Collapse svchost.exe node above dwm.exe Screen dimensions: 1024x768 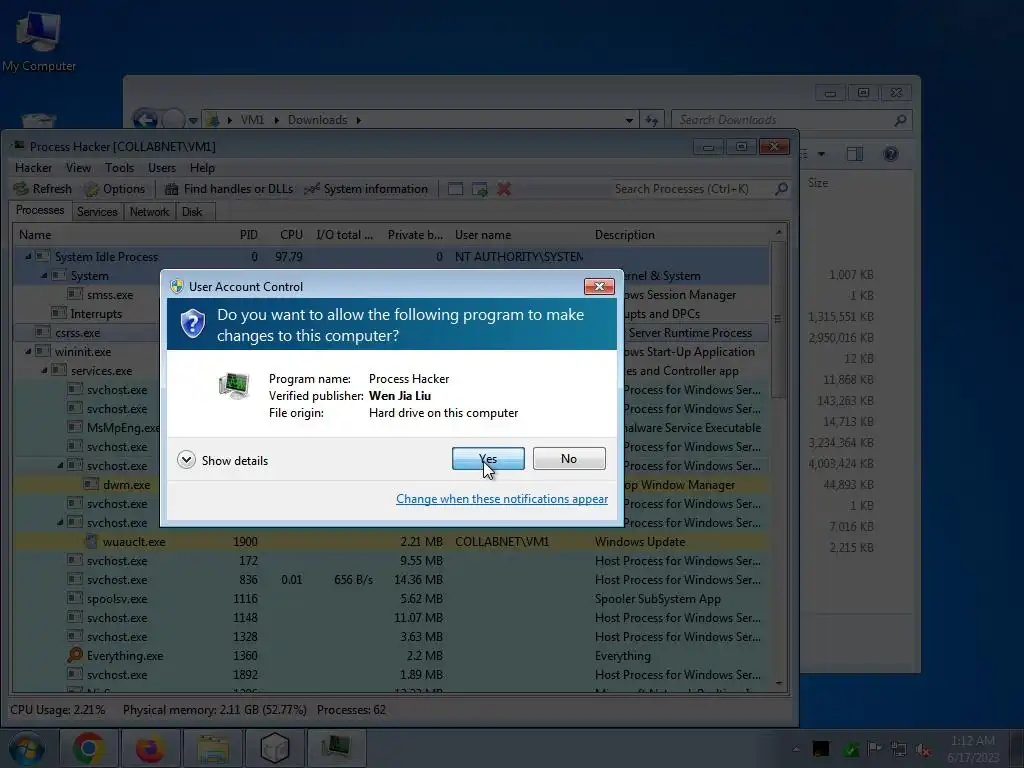point(60,466)
